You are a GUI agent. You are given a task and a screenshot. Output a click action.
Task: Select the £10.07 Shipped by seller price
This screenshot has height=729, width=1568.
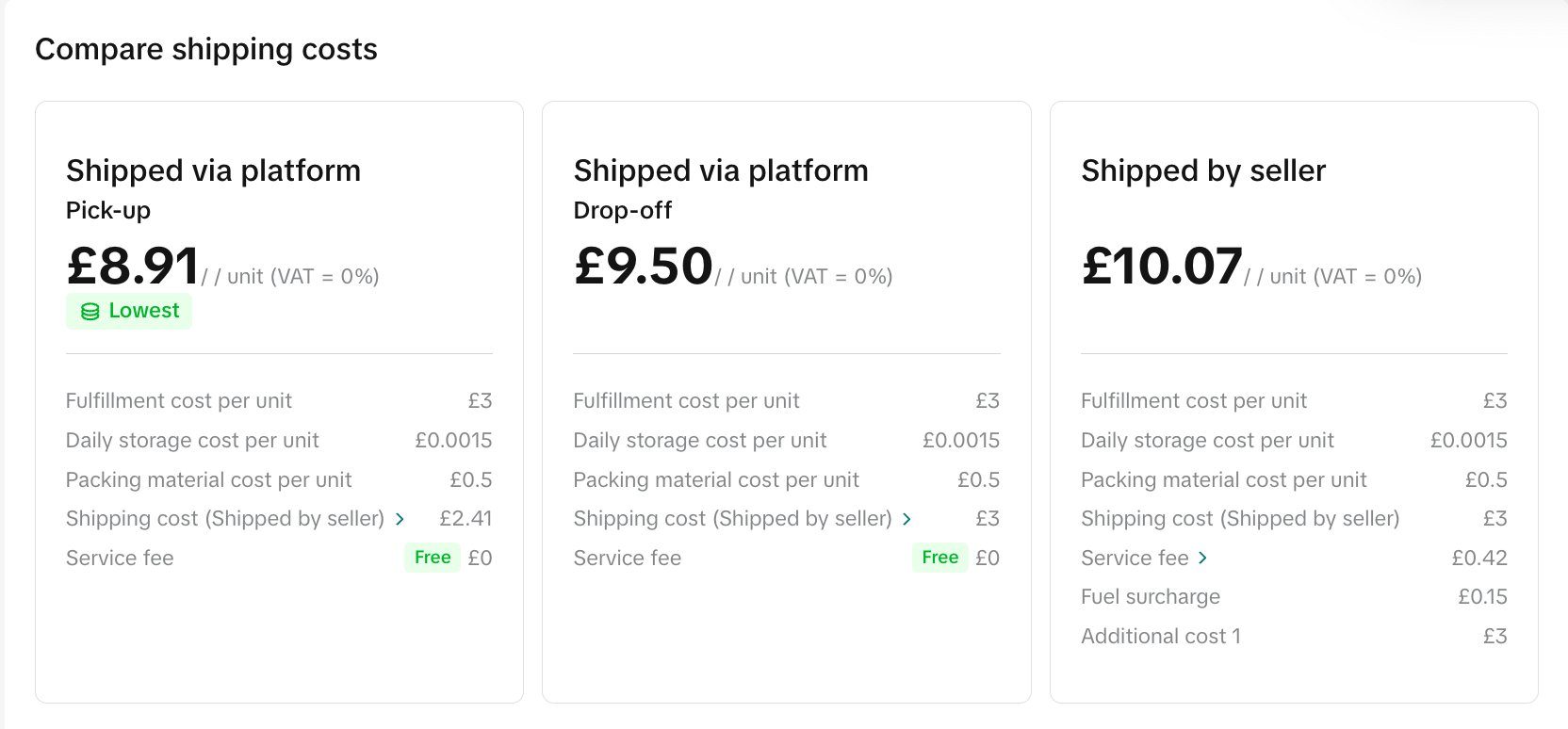click(x=1162, y=266)
